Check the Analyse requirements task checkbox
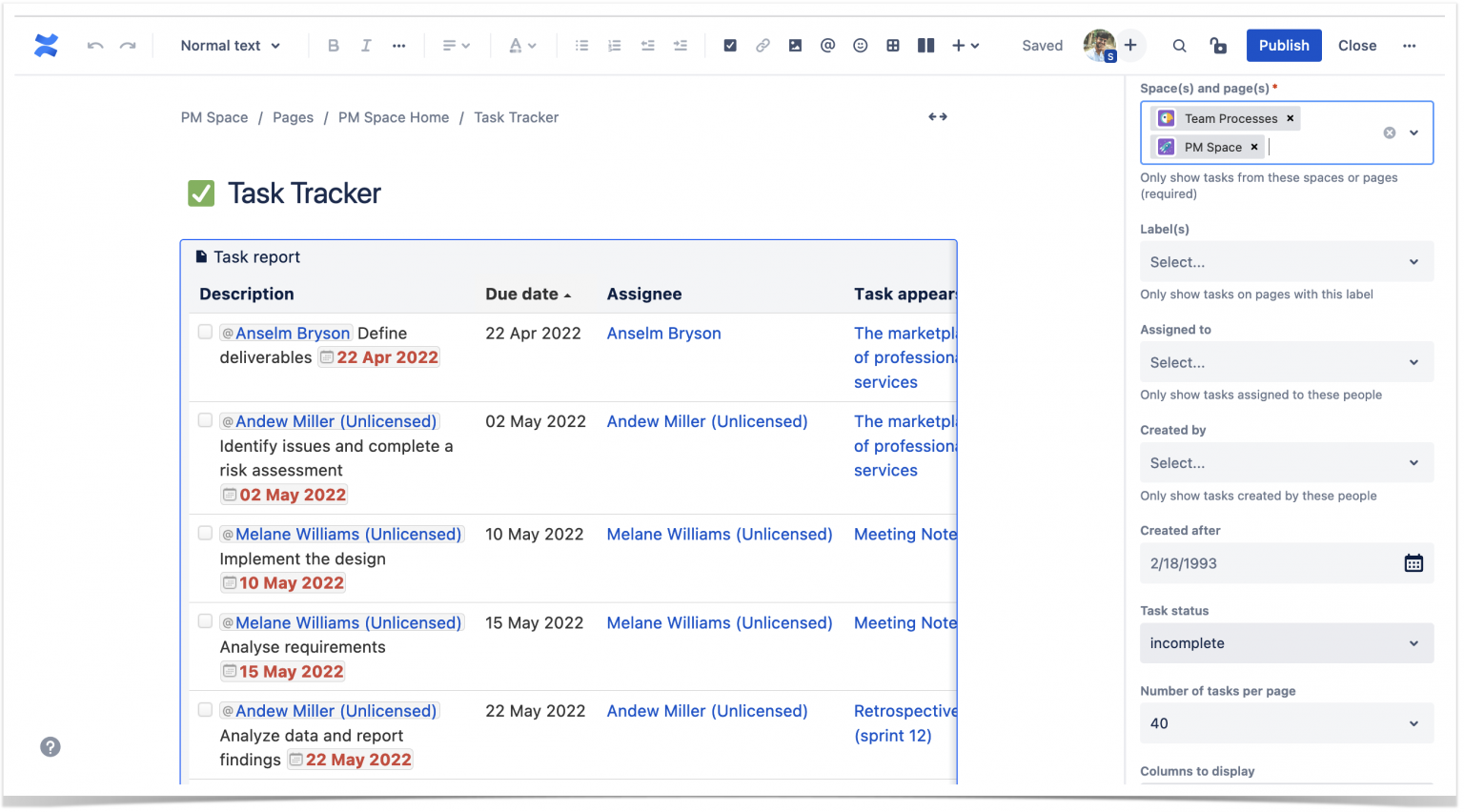1464x812 pixels. tap(205, 620)
